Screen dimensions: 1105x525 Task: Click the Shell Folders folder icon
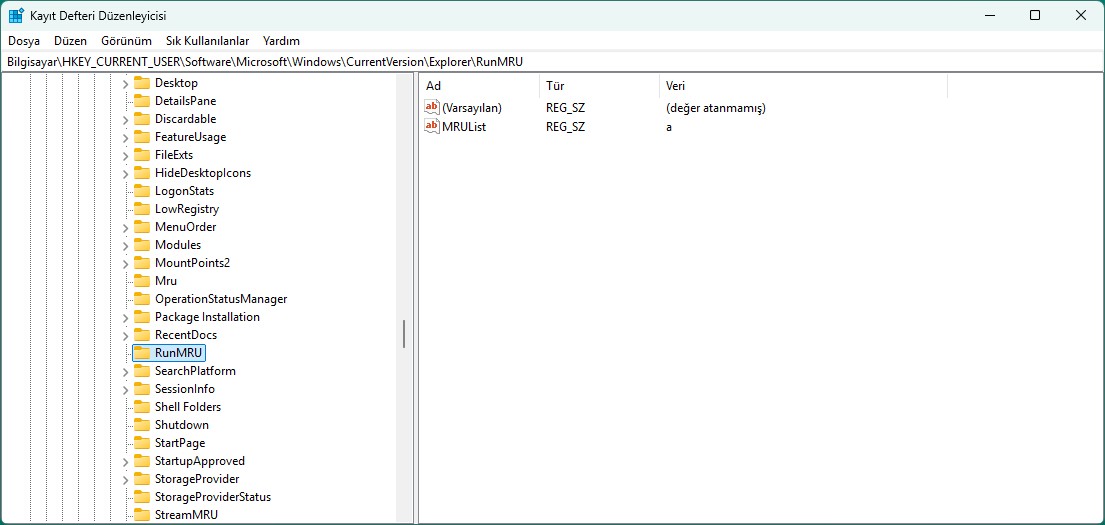click(142, 407)
